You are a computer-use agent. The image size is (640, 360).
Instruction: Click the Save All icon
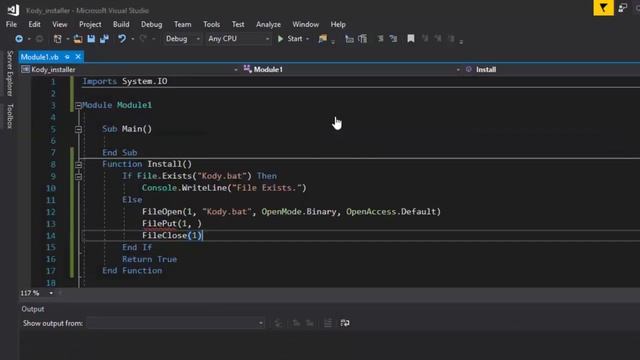104,39
